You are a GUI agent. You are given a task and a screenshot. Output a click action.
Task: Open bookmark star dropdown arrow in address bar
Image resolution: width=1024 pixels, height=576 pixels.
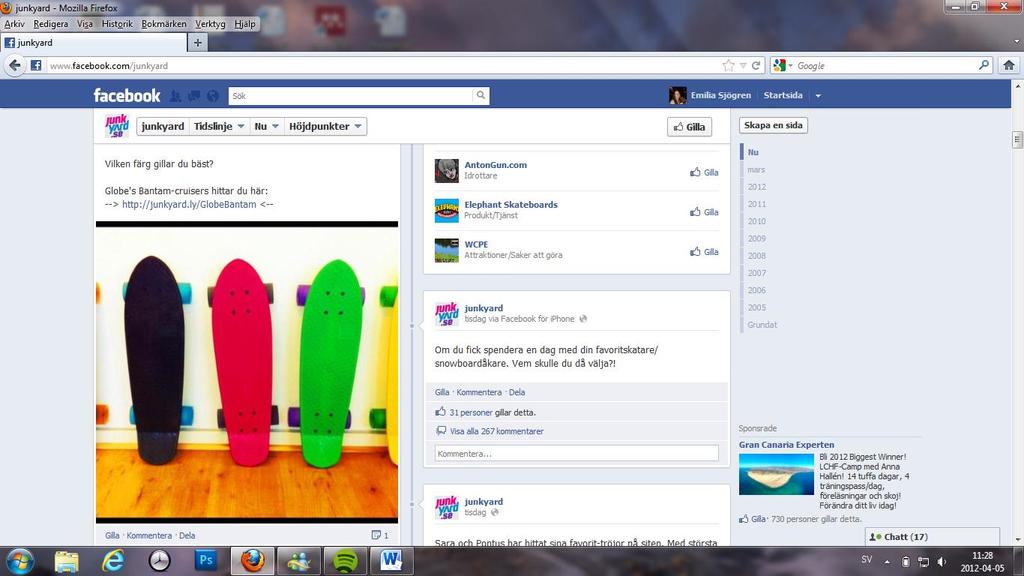(743, 65)
